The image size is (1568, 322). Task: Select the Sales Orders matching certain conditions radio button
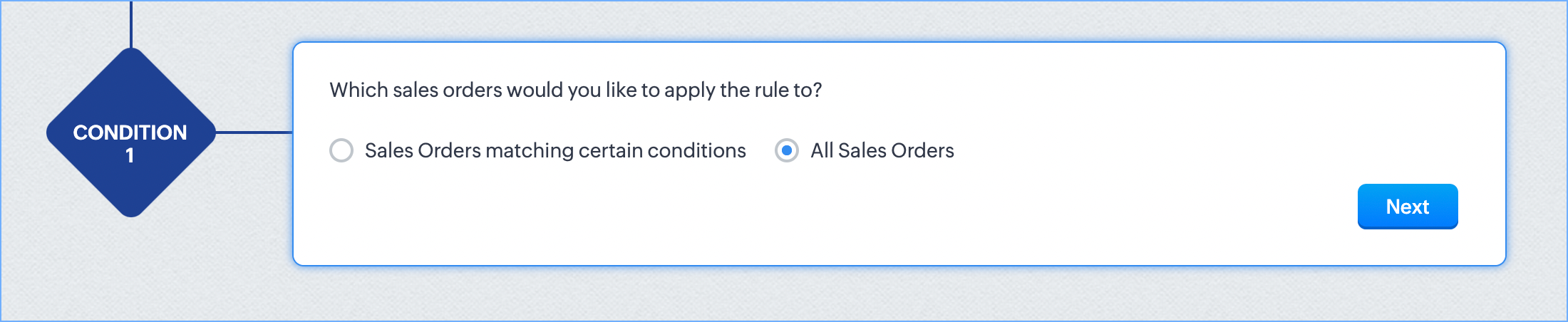click(341, 150)
